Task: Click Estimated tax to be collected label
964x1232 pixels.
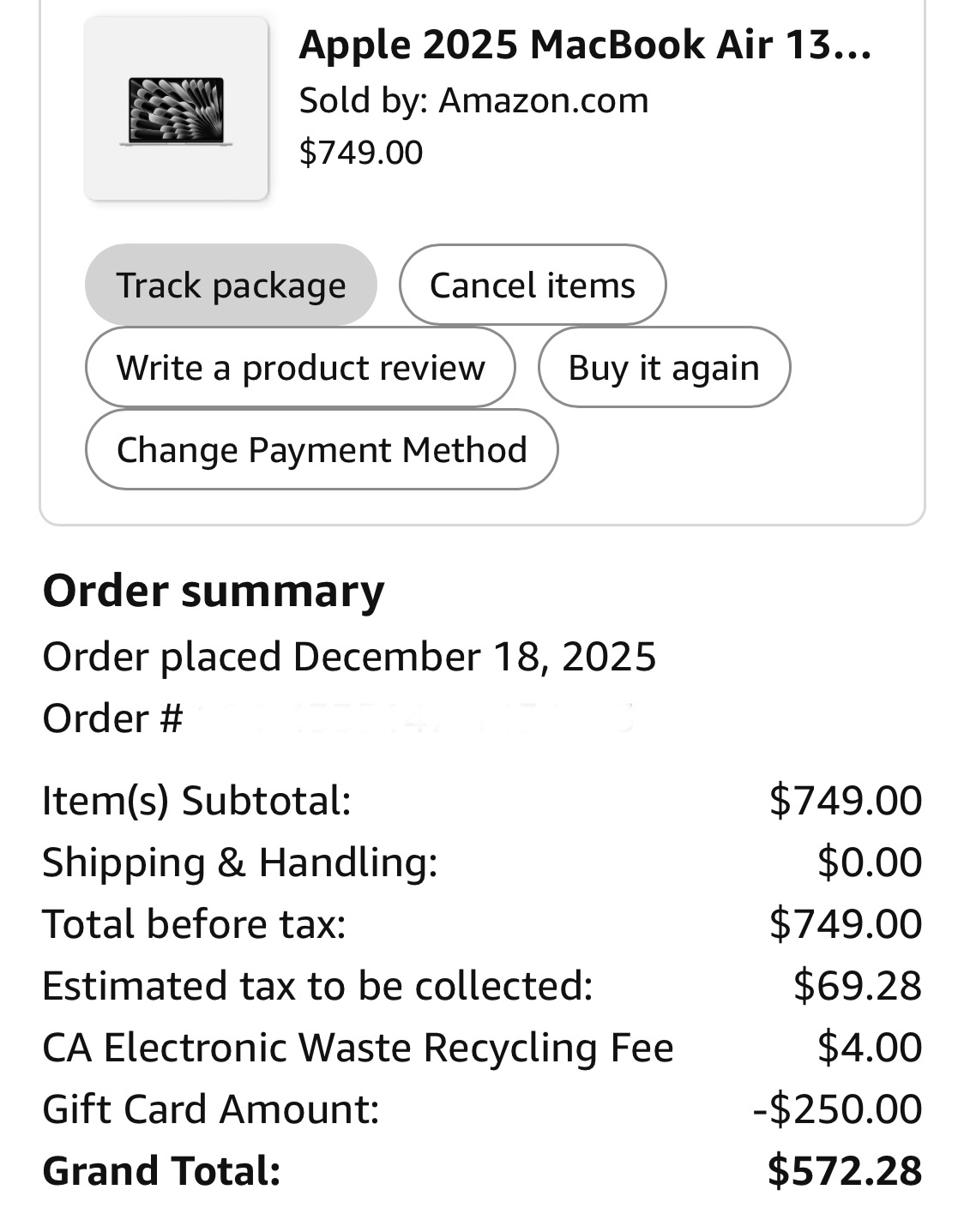Action: click(317, 986)
